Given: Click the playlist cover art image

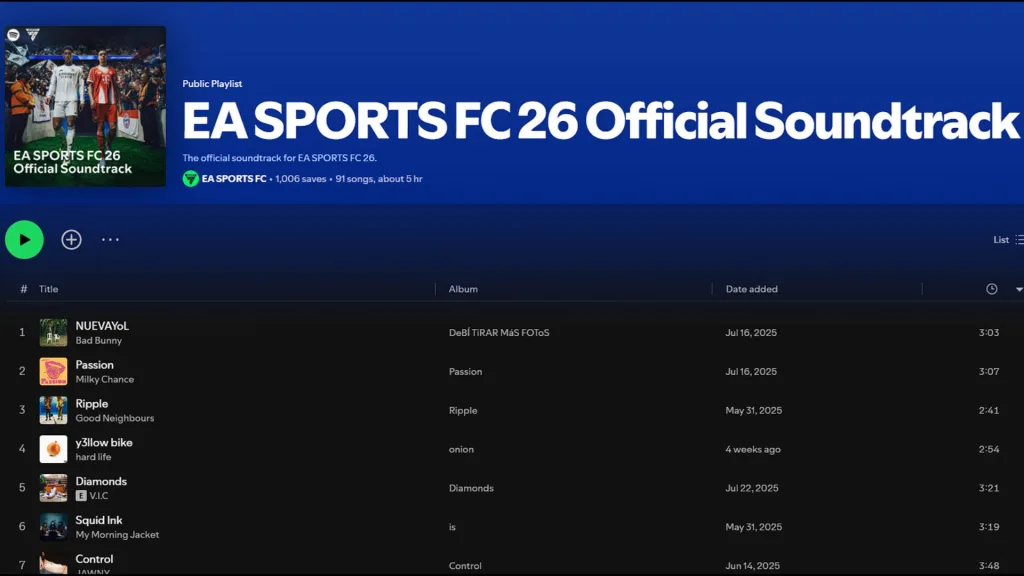Looking at the screenshot, I should 85,105.
